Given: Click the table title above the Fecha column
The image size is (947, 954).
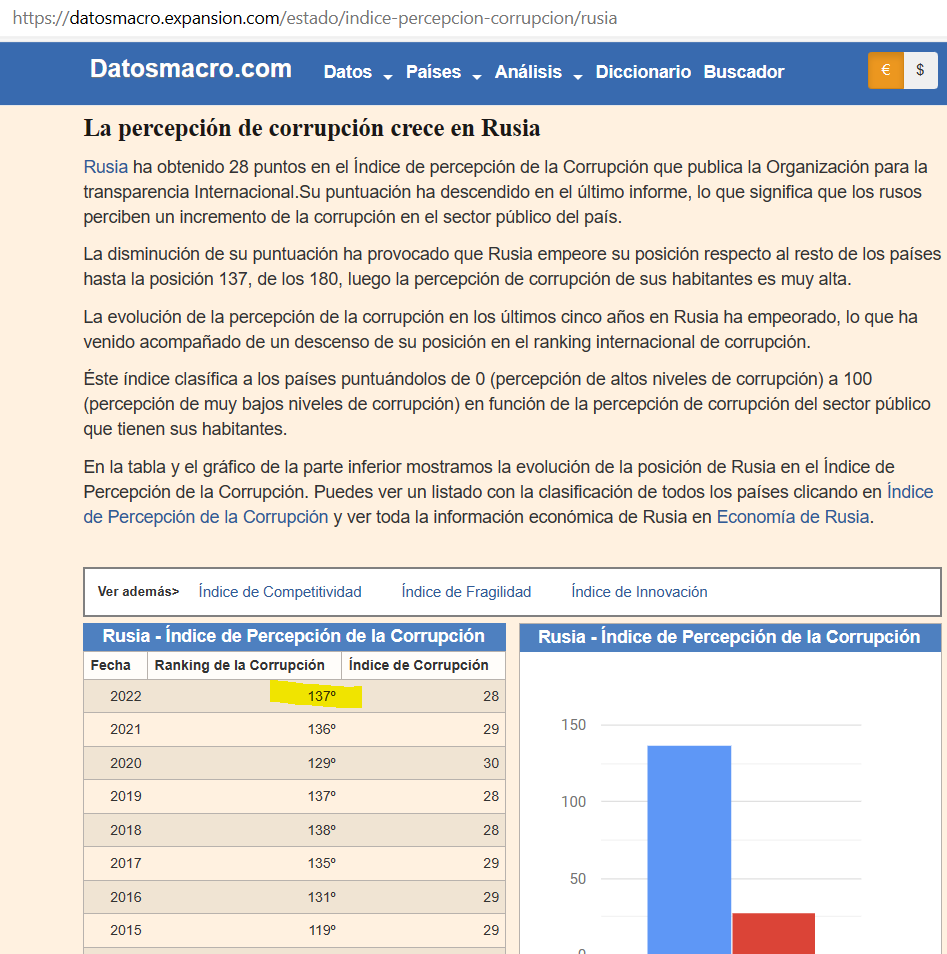Looking at the screenshot, I should tap(294, 636).
